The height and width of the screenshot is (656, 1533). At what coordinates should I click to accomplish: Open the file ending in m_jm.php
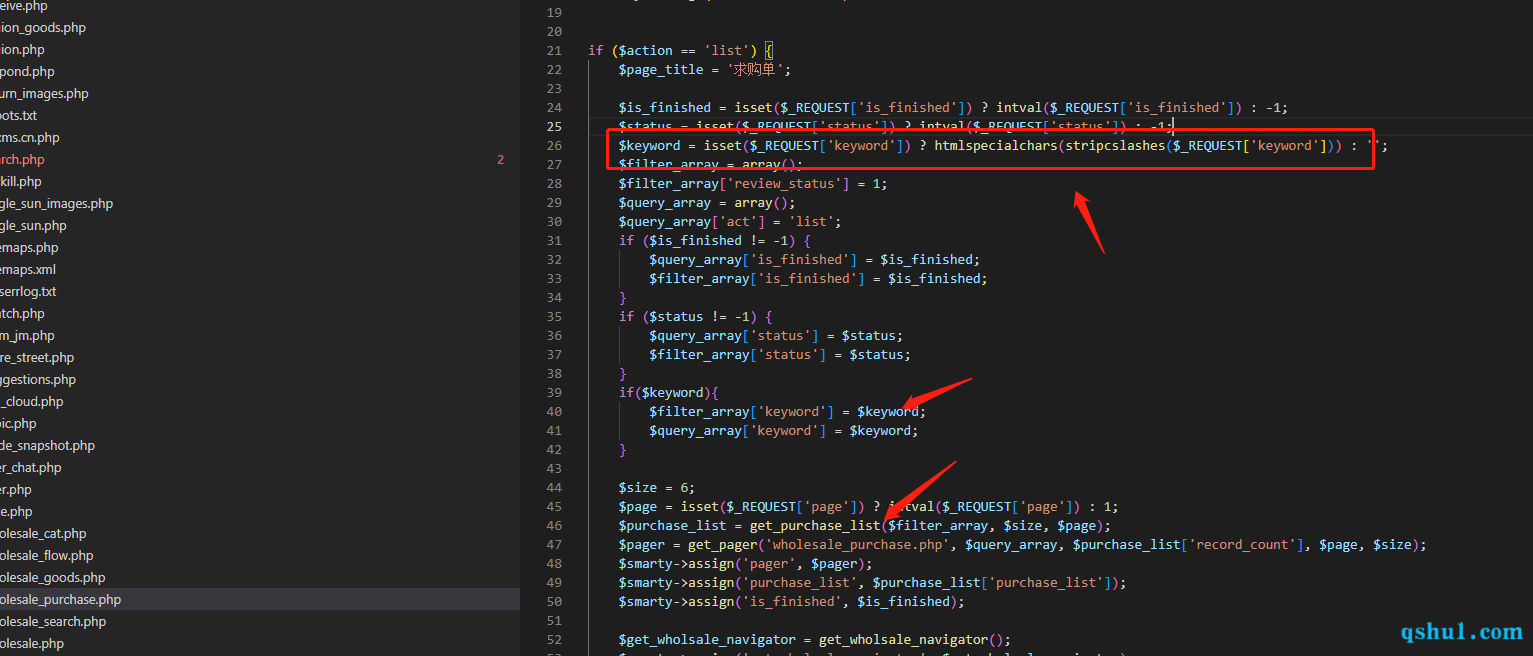(27, 336)
